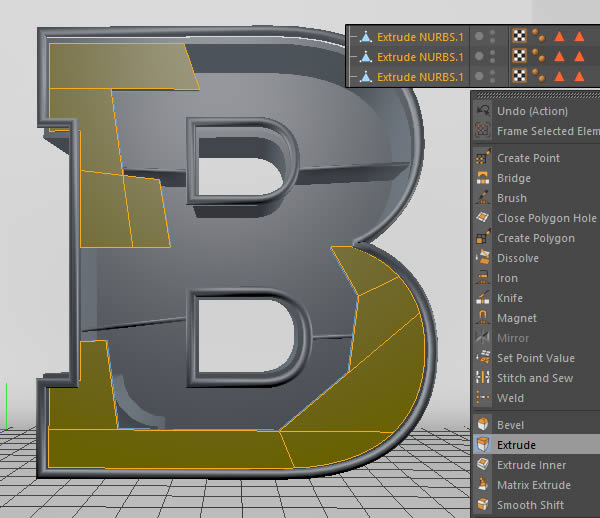
Task: Click the Close Polygon Hole icon
Action: 483,218
